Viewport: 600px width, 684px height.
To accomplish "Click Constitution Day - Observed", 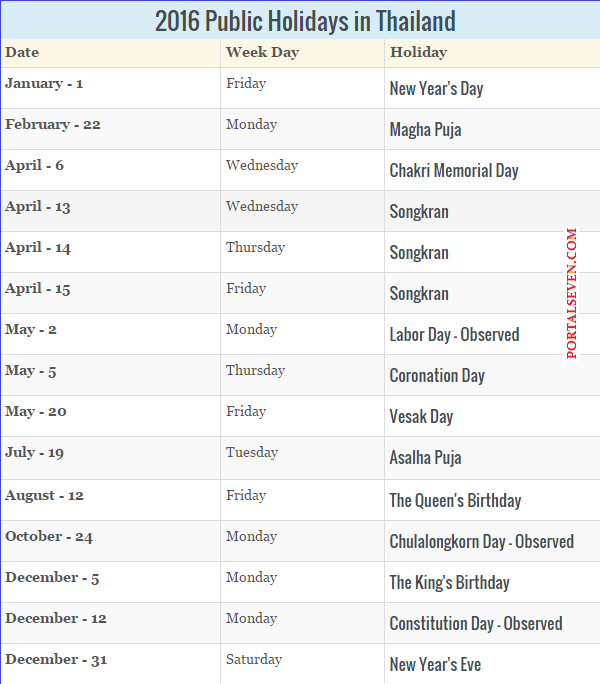I will [476, 623].
